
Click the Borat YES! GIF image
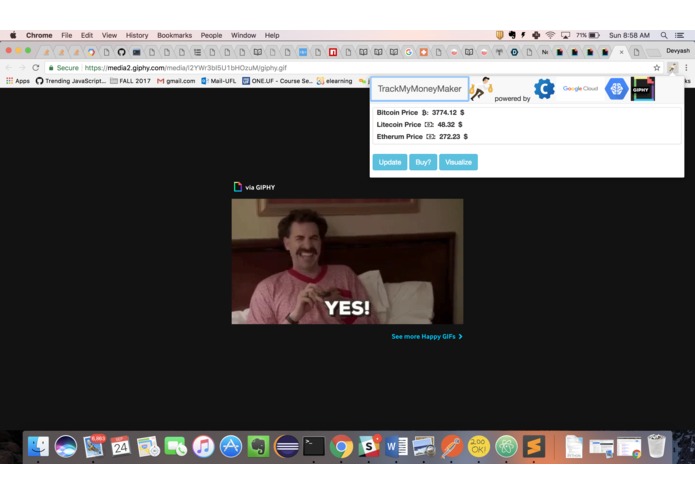point(348,261)
